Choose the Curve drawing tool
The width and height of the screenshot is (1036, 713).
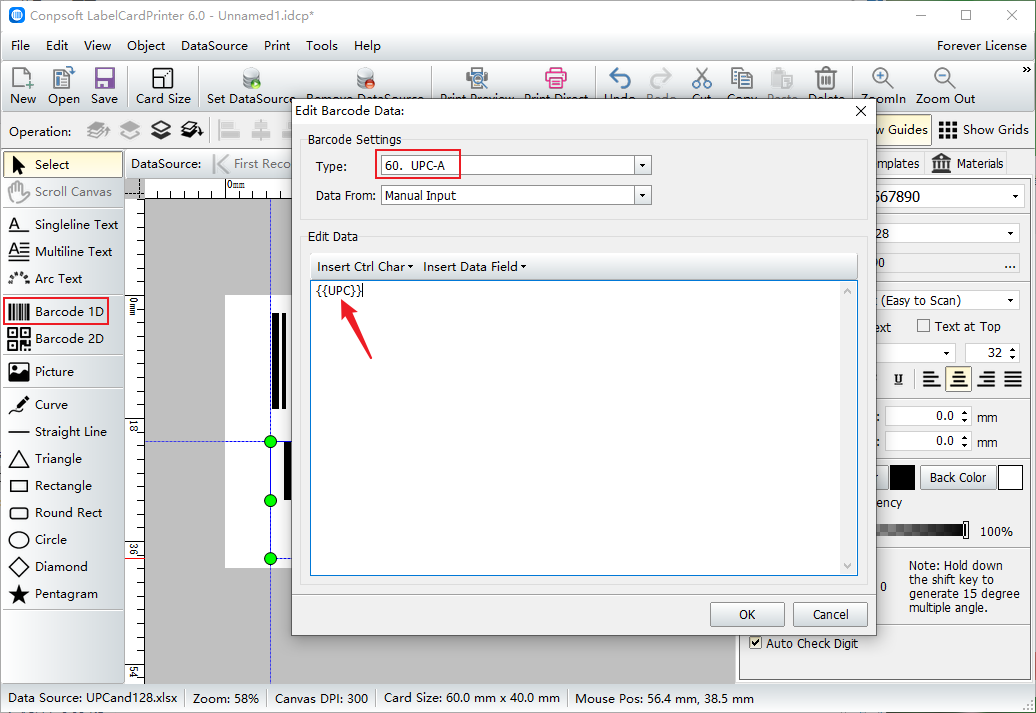(x=63, y=404)
